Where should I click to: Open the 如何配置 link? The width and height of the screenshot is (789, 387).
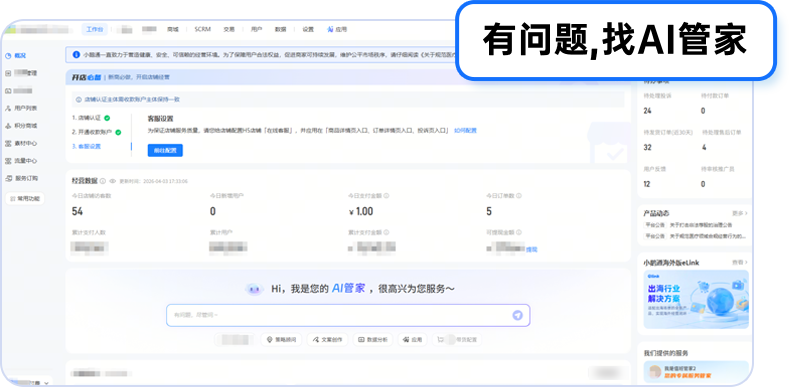tap(465, 131)
